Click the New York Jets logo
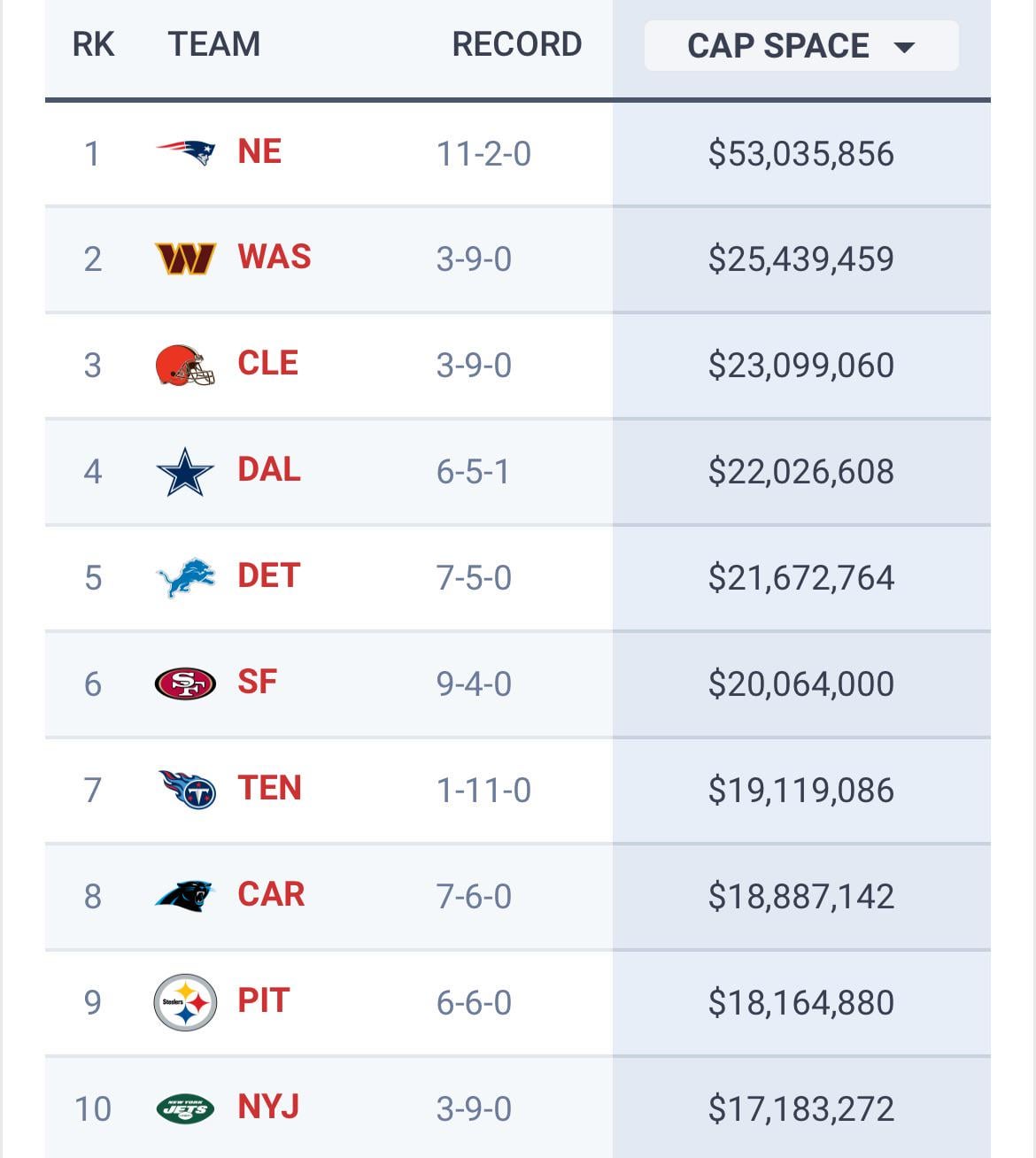The width and height of the screenshot is (1036, 1158). tap(185, 1108)
